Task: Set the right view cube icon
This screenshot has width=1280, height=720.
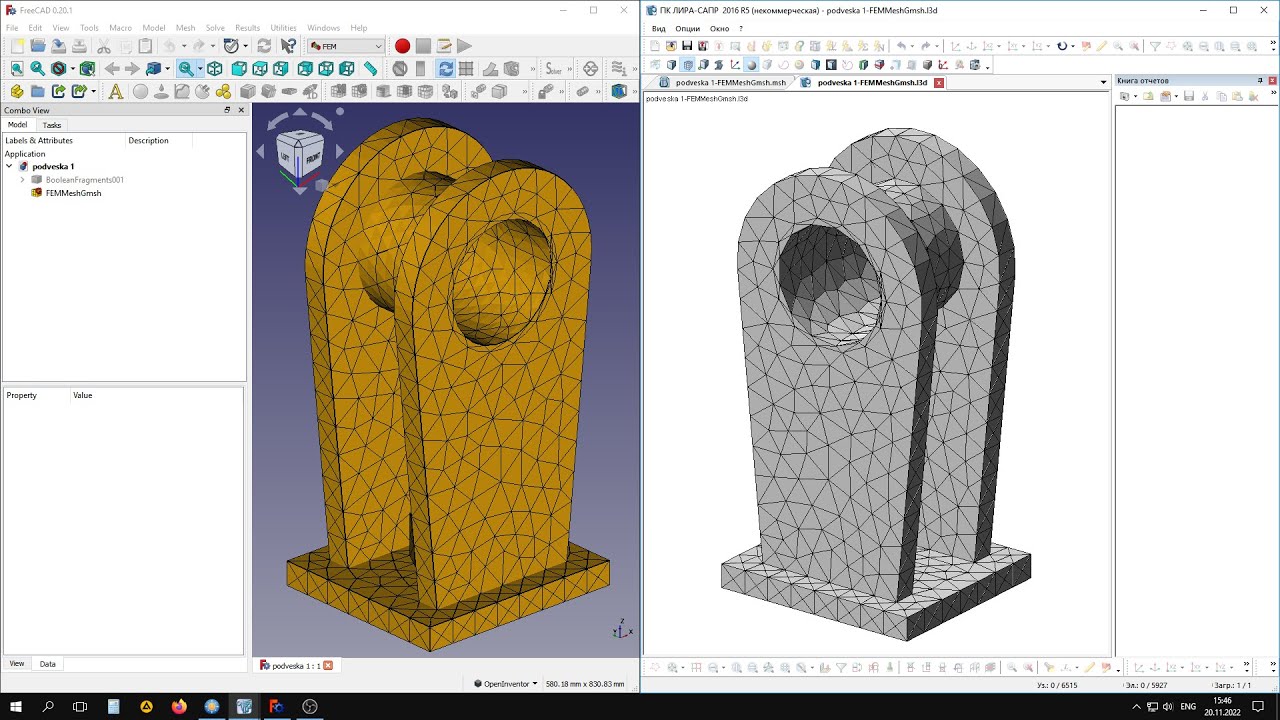Action: pyautogui.click(x=280, y=68)
